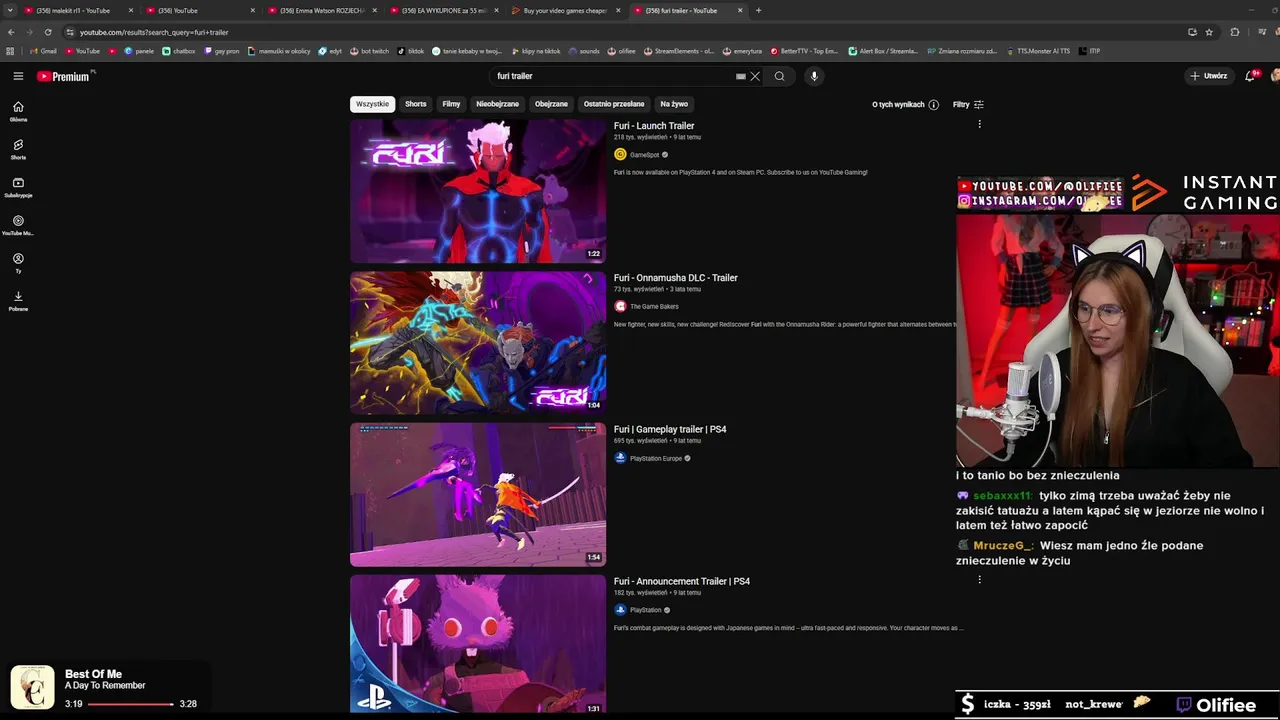Click the browser address bar URL
Image resolution: width=1280 pixels, height=720 pixels.
(154, 32)
